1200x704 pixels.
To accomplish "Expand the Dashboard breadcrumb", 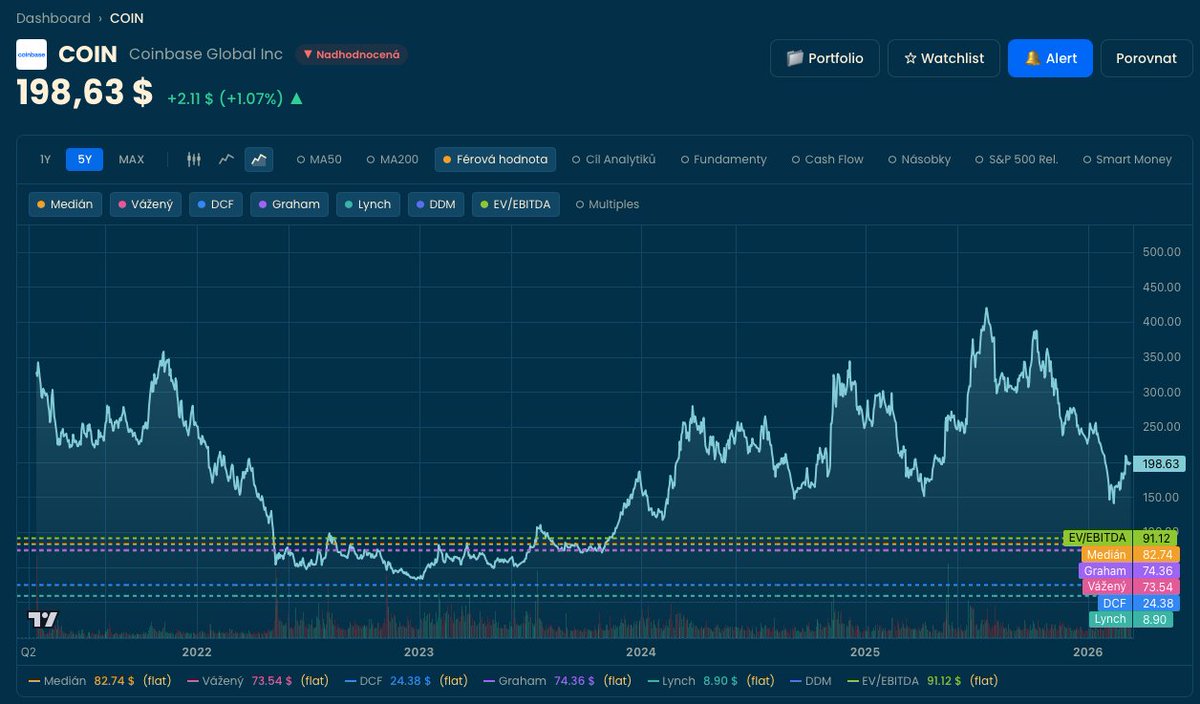I will (54, 18).
